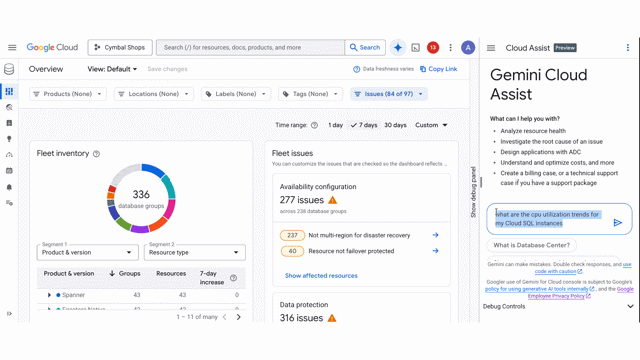
Task: Select the 1 day time range
Action: point(336,125)
